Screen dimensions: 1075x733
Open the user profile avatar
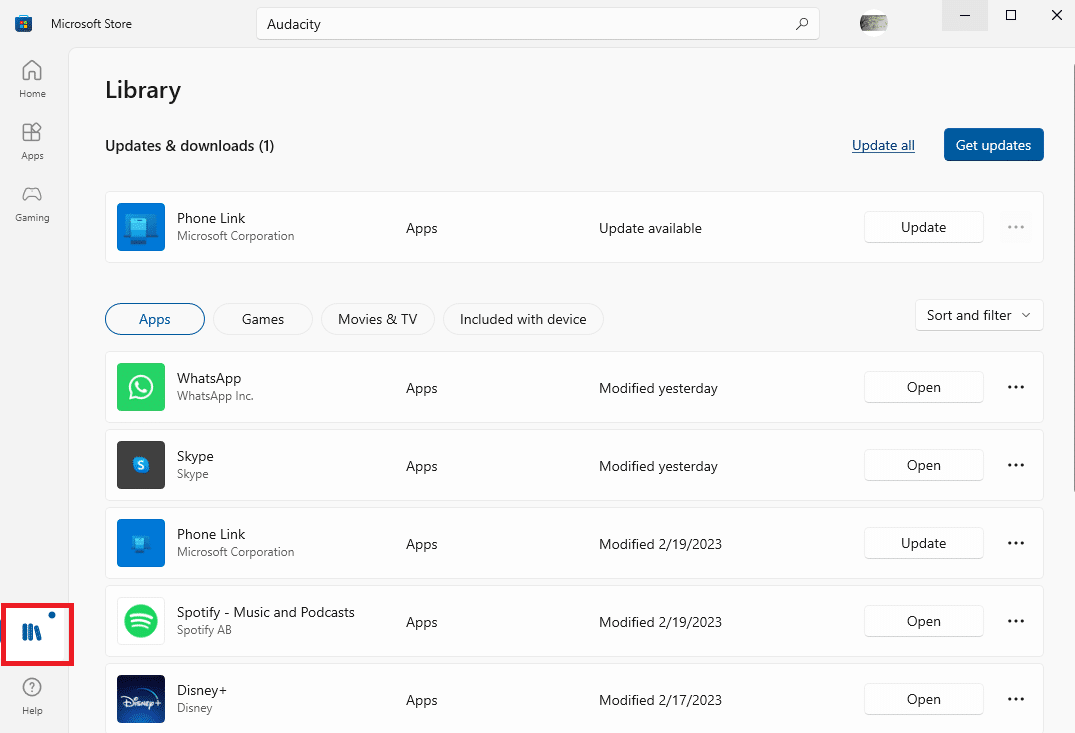point(873,23)
